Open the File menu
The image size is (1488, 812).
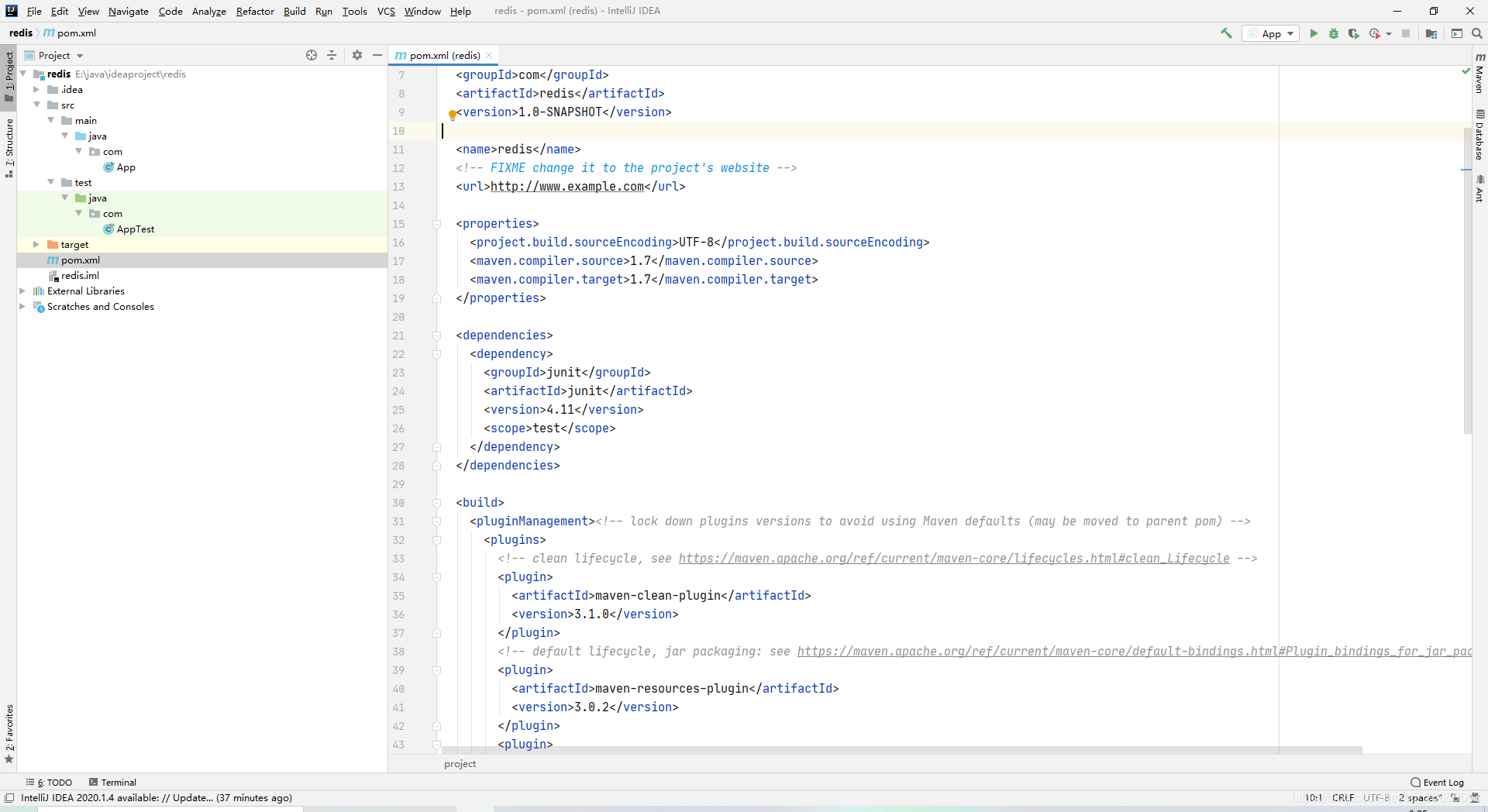(x=34, y=11)
